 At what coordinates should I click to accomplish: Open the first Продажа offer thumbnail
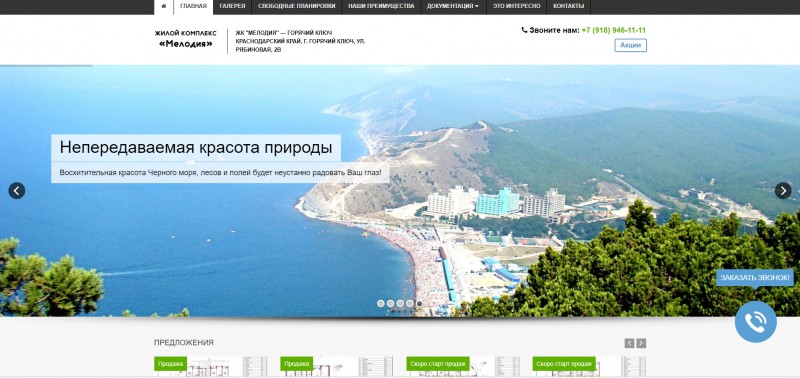(x=211, y=366)
